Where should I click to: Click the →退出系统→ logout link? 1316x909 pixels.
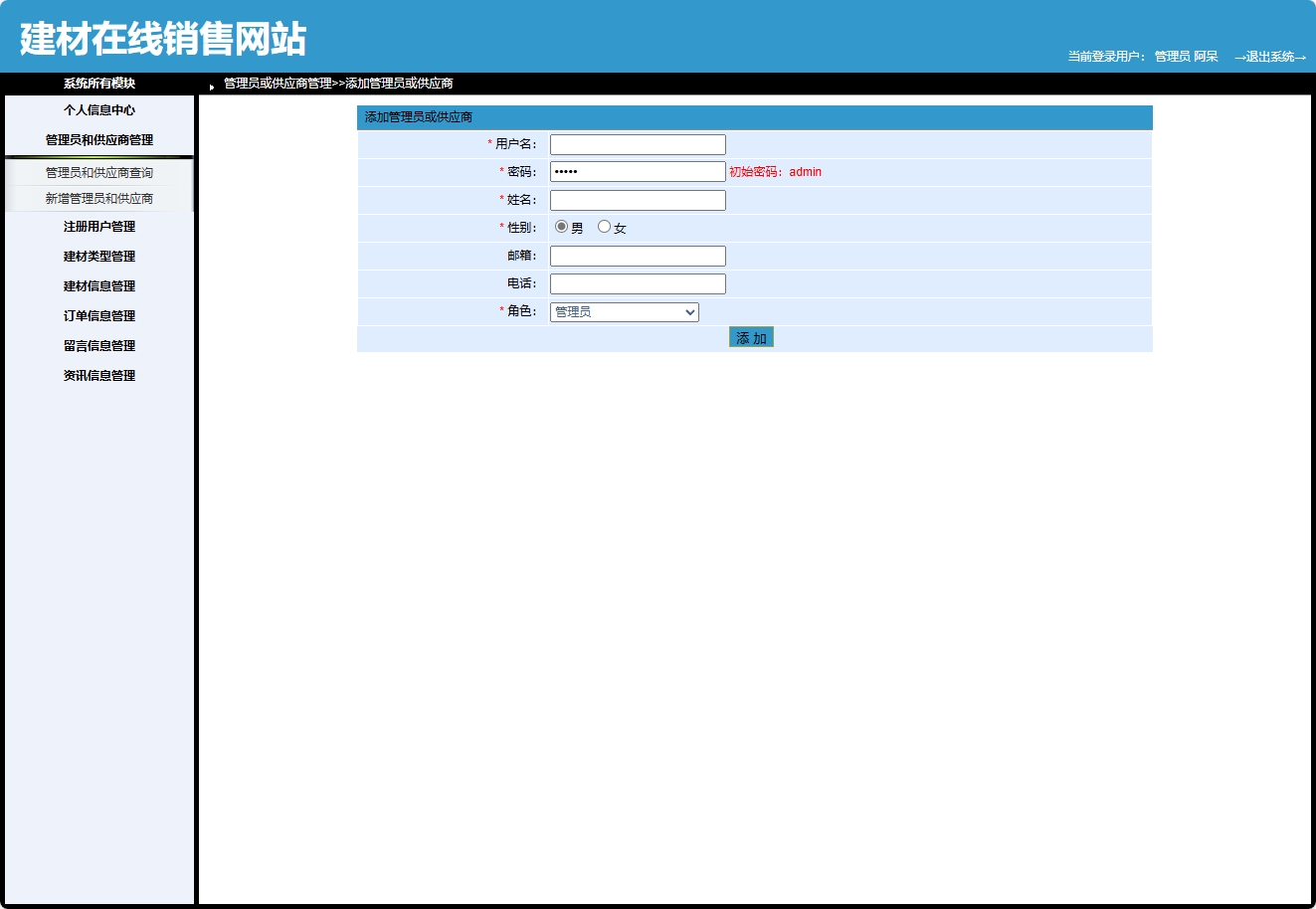coord(1272,57)
